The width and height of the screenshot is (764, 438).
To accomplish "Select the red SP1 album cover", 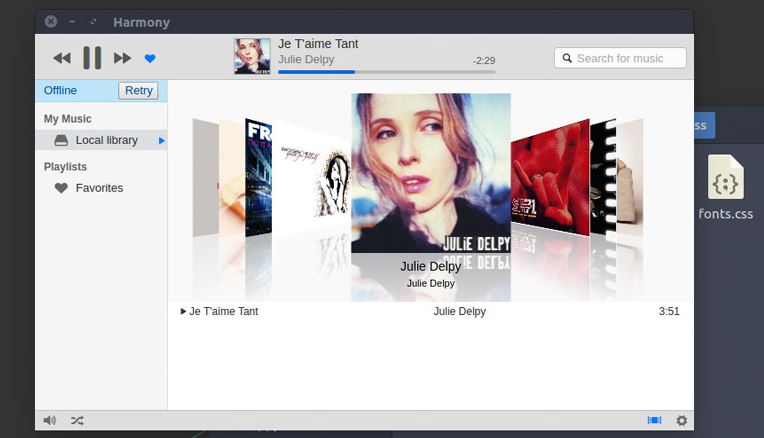I will tap(550, 178).
